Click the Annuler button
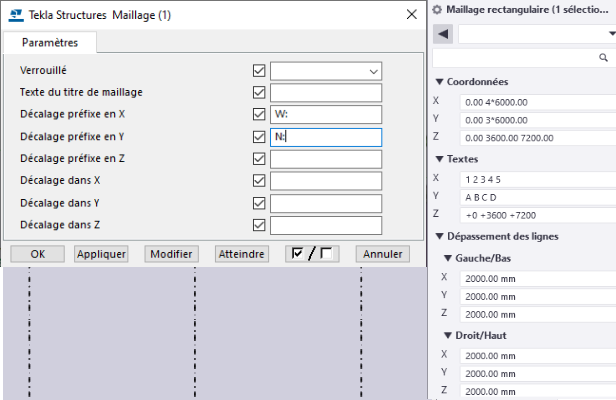This screenshot has height=400, width=616. (382, 254)
